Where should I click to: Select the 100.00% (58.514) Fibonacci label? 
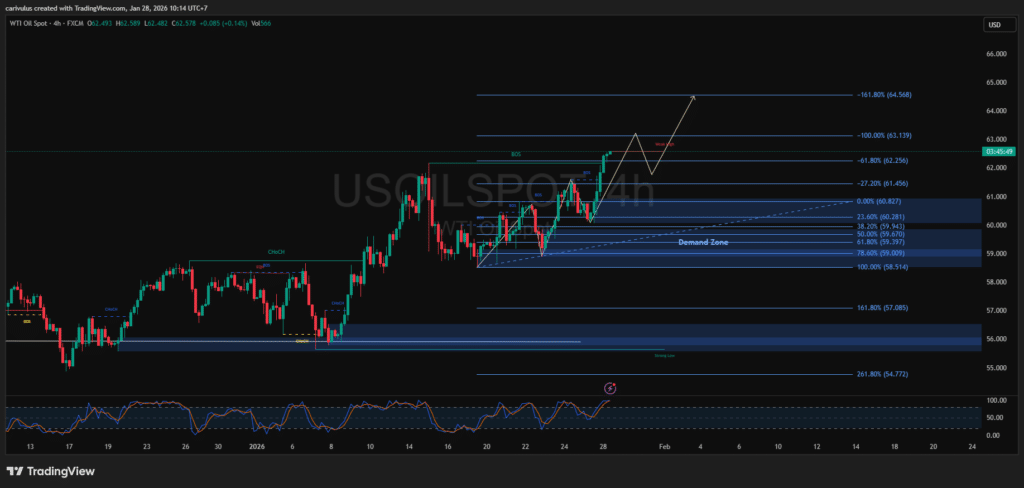click(883, 267)
